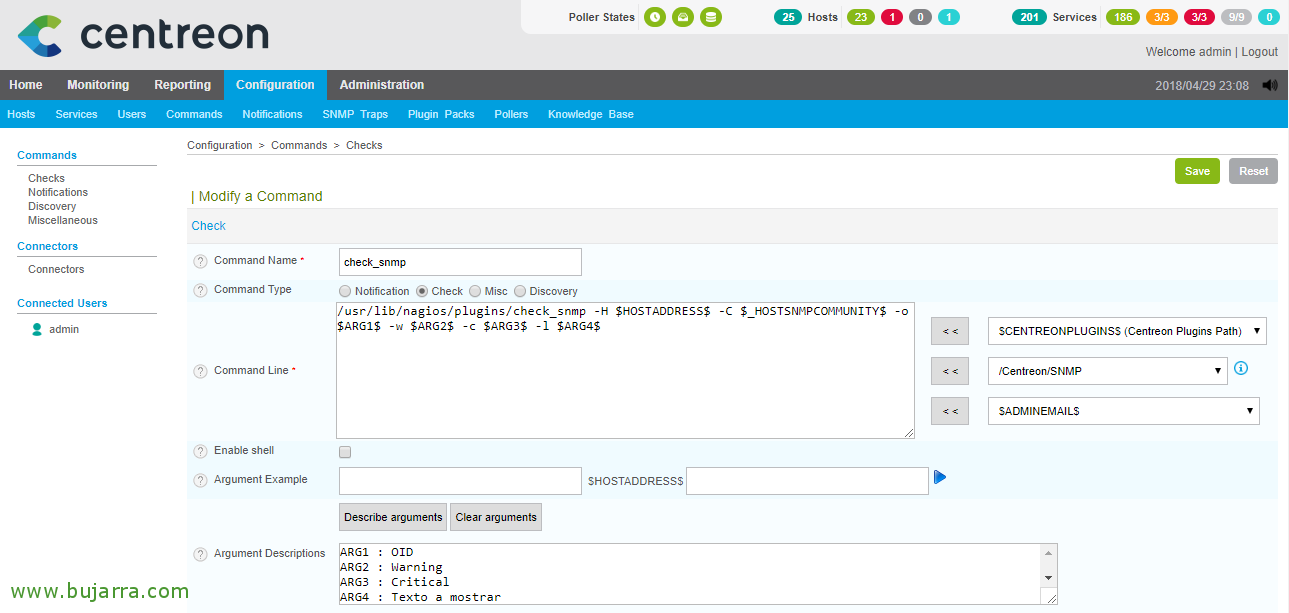Image resolution: width=1289 pixels, height=613 pixels.
Task: Insert the $CENTREONPLUGINS$ resource with its << button
Action: pos(950,331)
